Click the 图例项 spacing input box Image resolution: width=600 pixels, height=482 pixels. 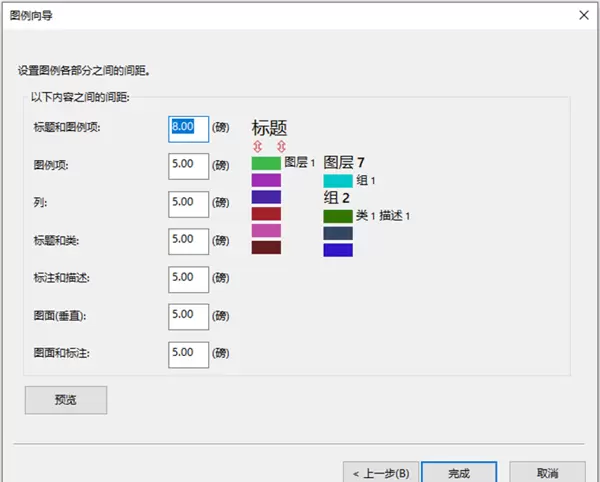click(188, 165)
